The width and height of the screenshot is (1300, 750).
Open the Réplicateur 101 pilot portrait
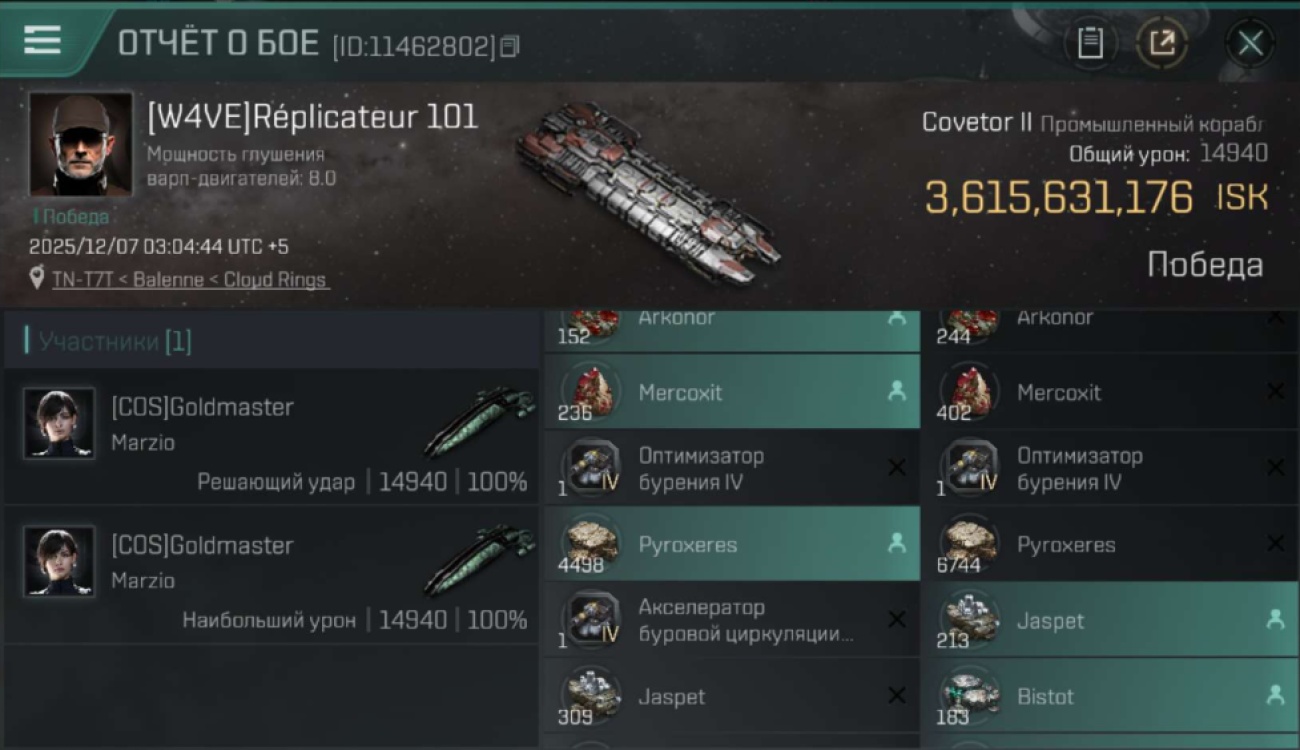80,144
